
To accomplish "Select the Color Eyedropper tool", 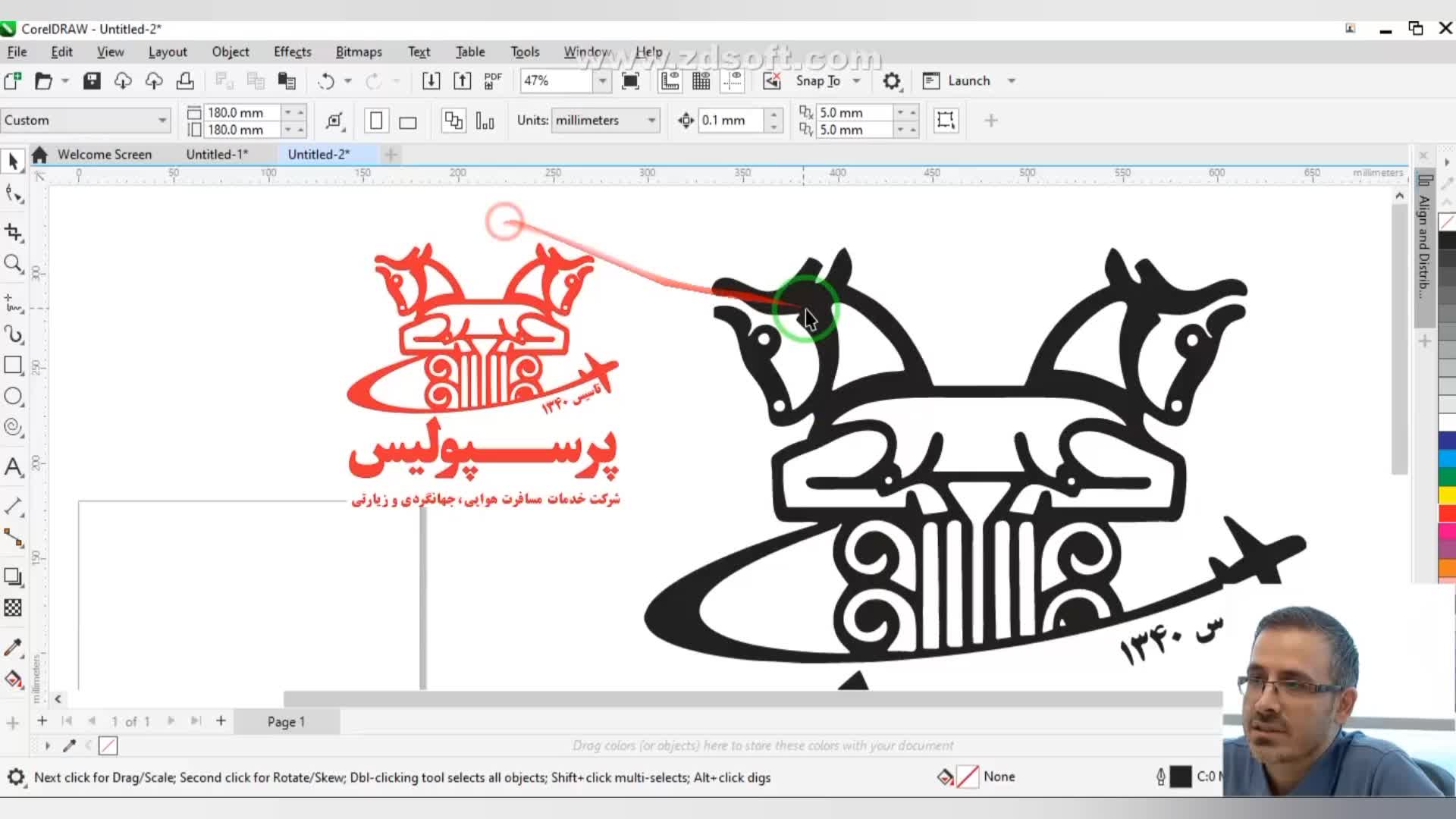I will pos(13,648).
